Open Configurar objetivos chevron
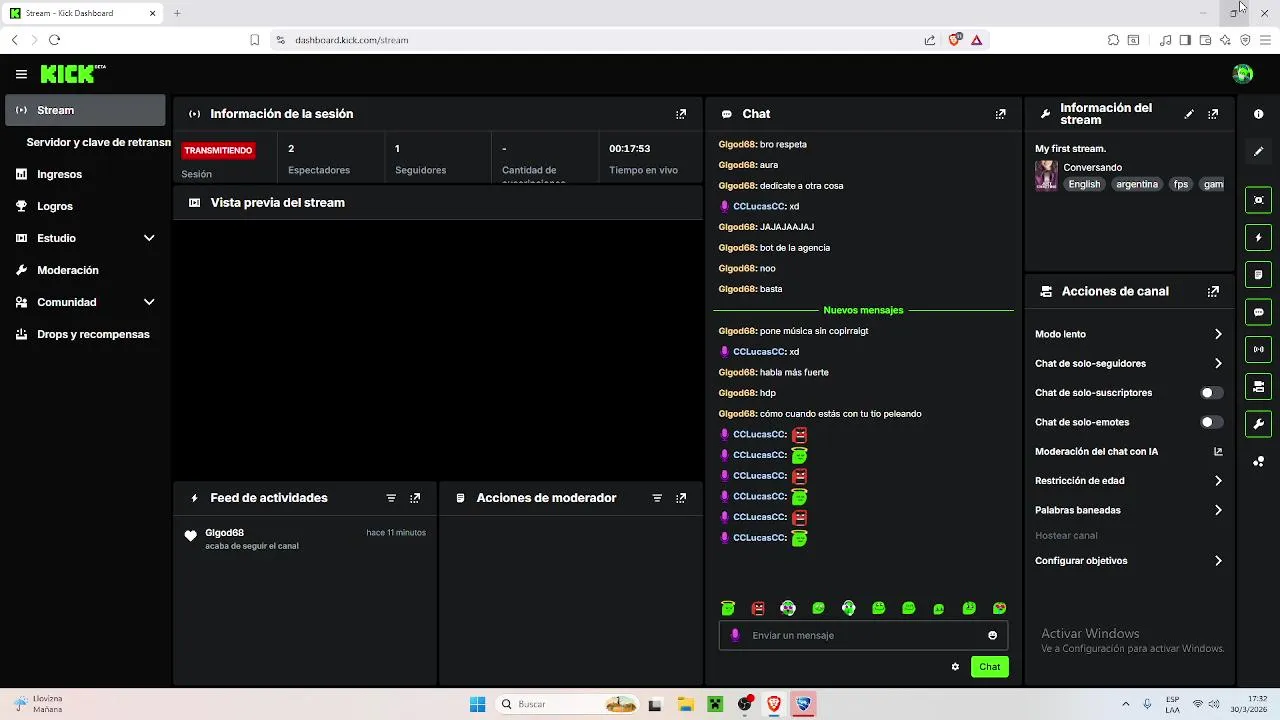Image resolution: width=1280 pixels, height=720 pixels. (1218, 561)
